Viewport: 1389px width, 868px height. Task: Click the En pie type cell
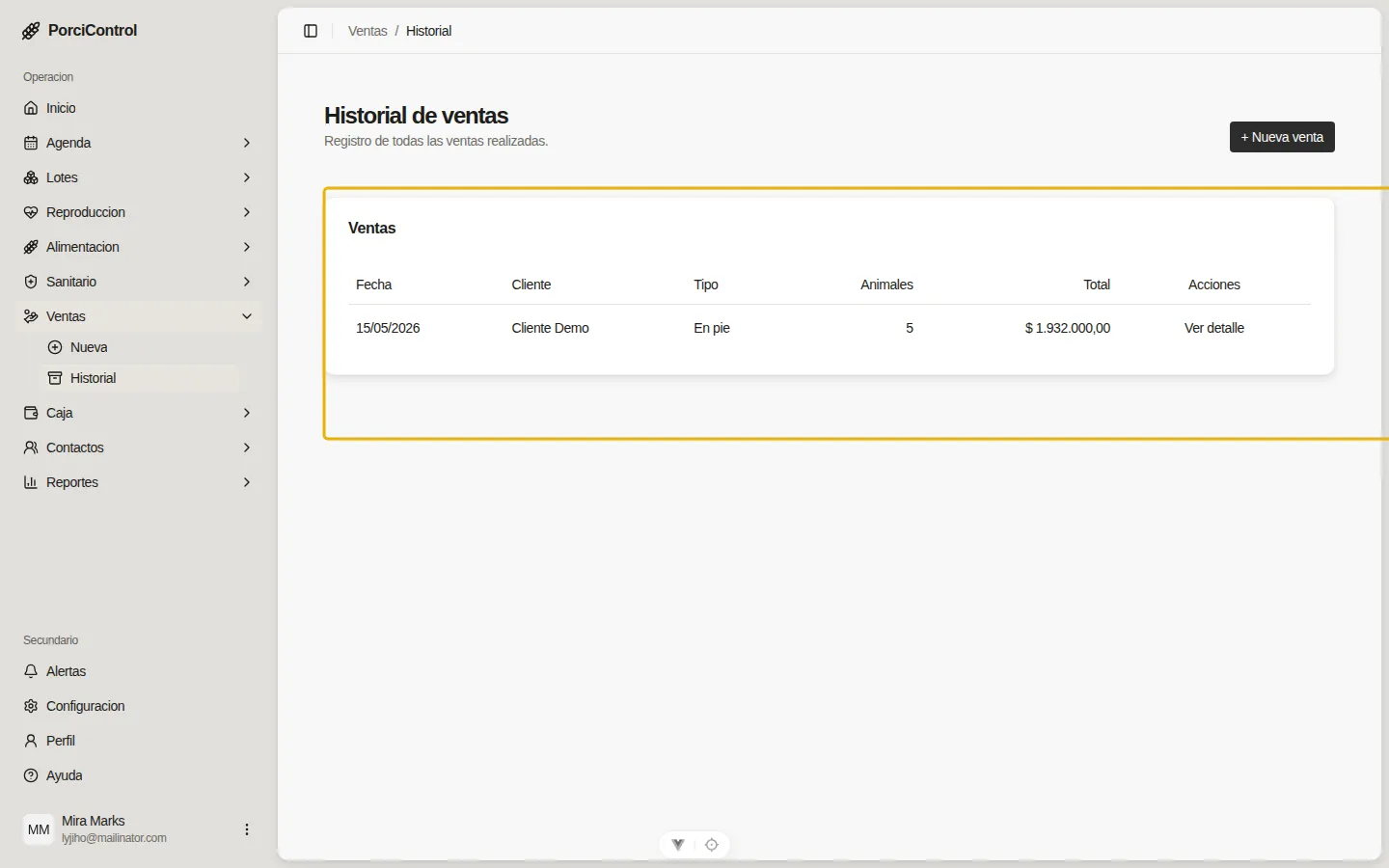coord(712,328)
